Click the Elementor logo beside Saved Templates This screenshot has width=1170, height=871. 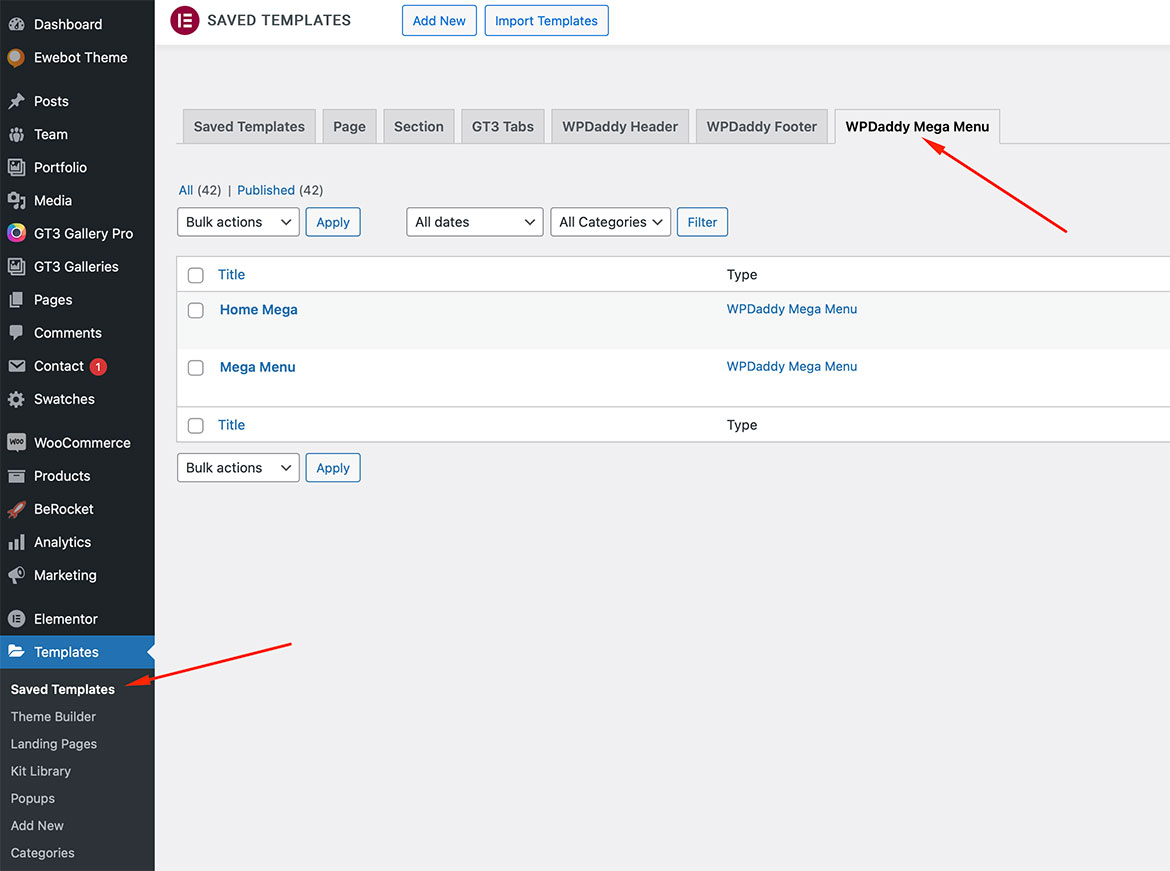tap(184, 20)
